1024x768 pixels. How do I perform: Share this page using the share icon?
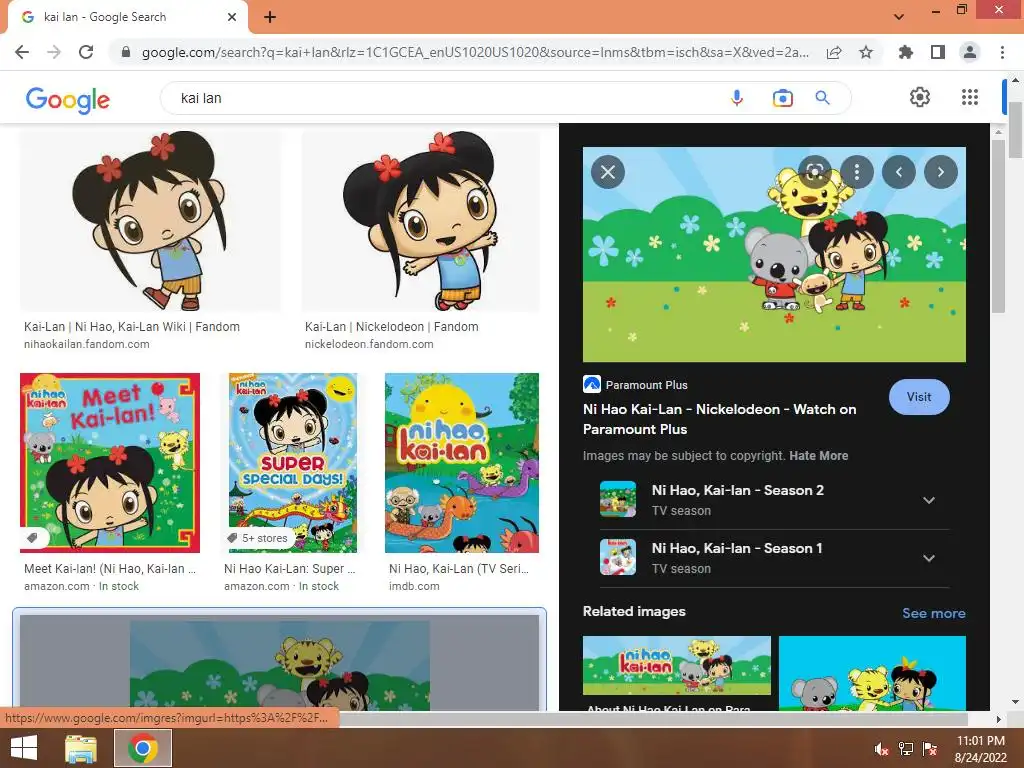tap(834, 52)
